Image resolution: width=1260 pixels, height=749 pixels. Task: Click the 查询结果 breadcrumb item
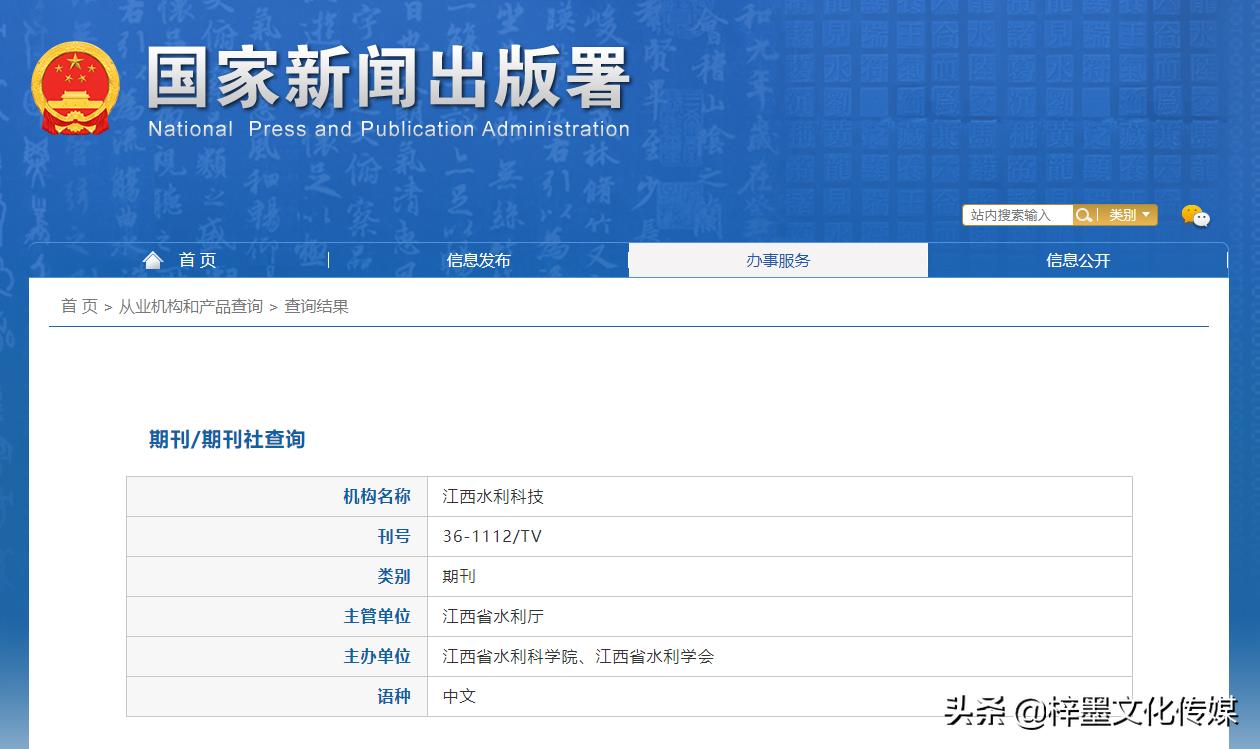(316, 306)
